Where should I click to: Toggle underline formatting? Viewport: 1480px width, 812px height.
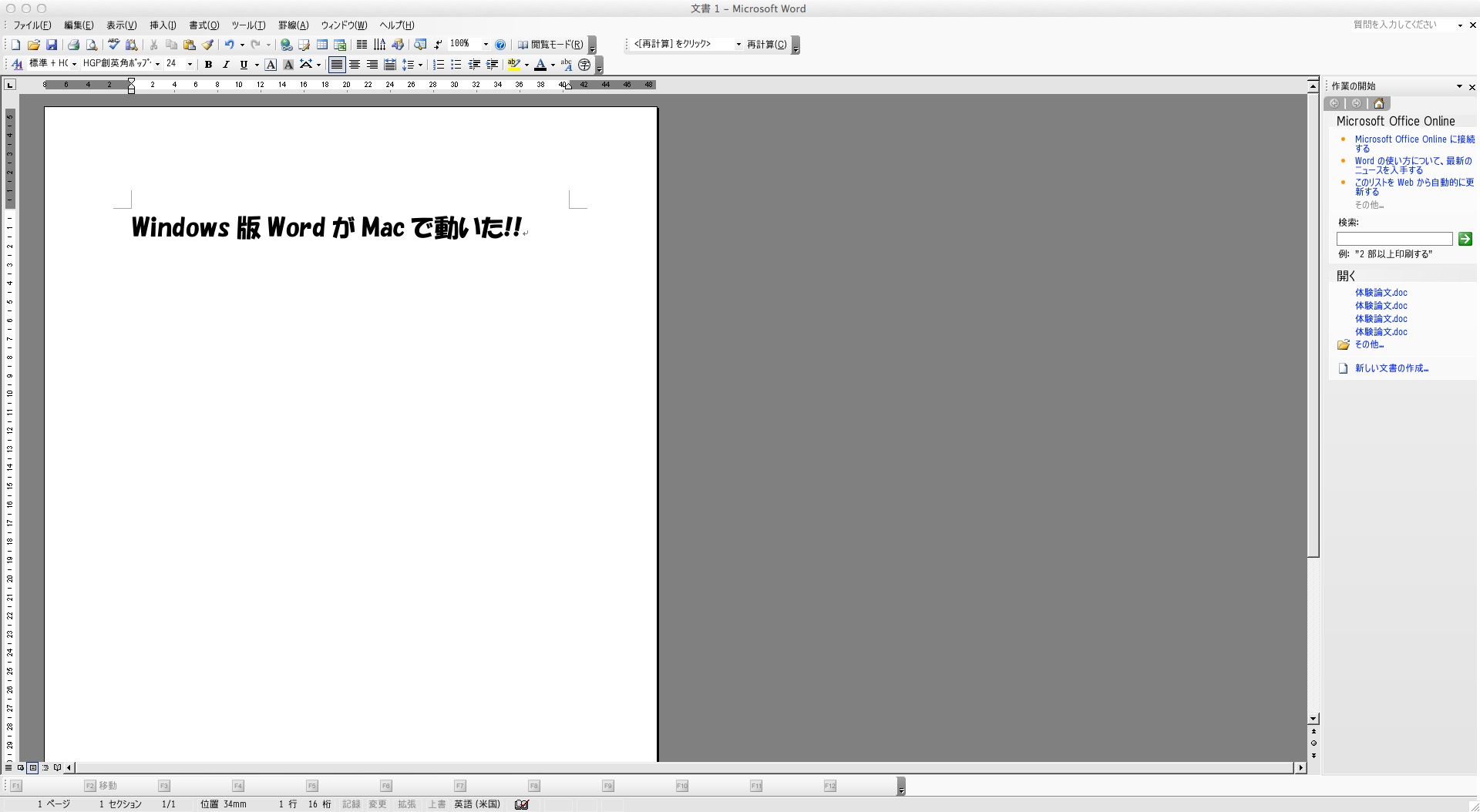click(x=244, y=65)
